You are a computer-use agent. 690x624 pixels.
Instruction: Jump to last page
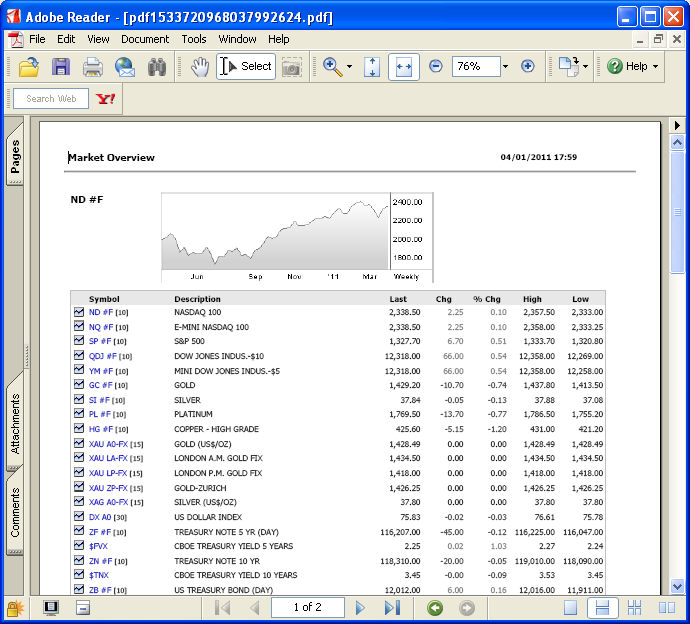[392, 608]
